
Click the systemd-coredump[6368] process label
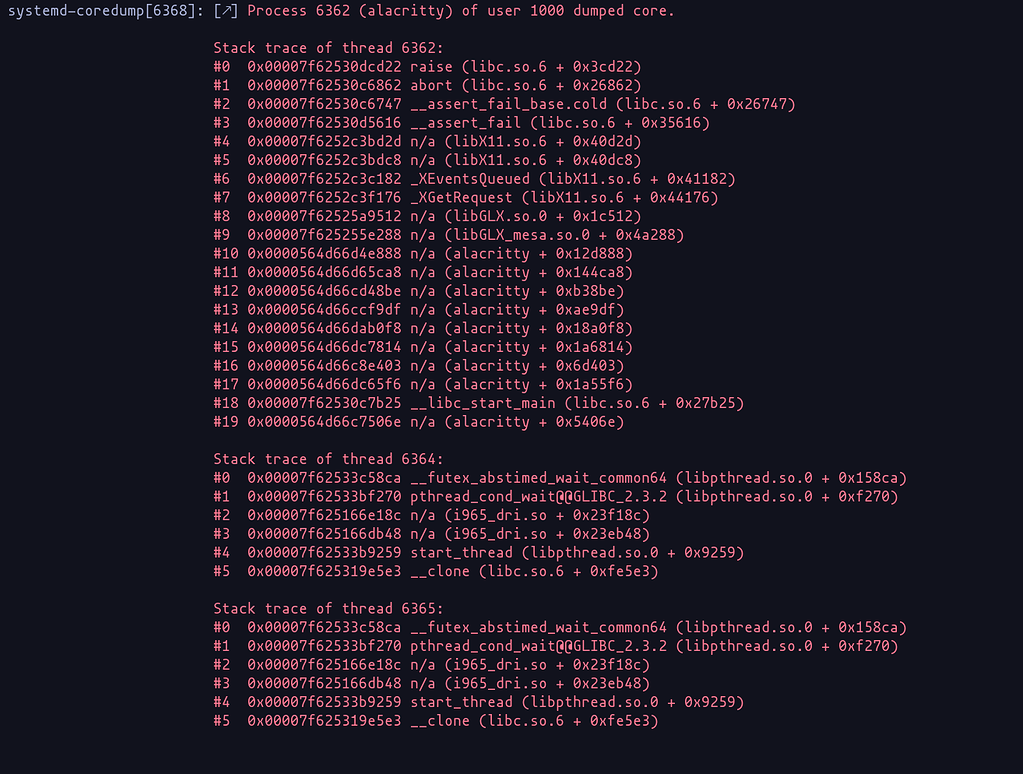pos(98,11)
